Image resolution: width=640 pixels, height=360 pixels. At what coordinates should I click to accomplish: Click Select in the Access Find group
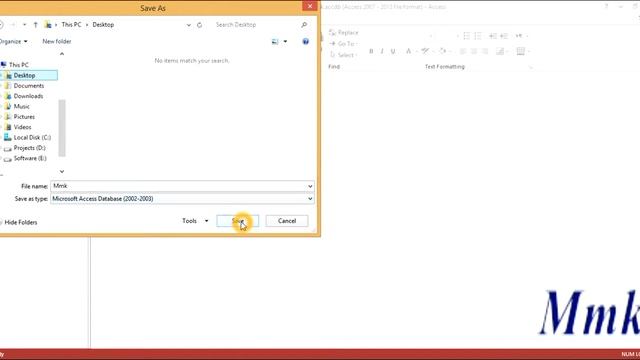tap(343, 55)
